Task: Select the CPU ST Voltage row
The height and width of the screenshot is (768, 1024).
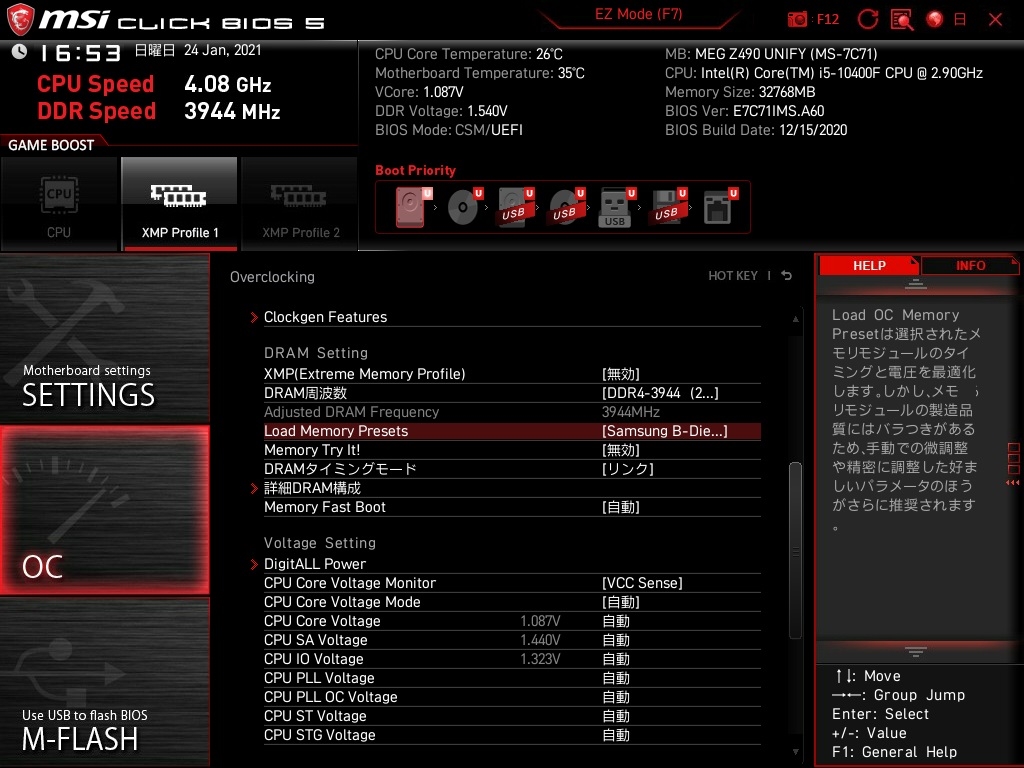Action: 512,716
